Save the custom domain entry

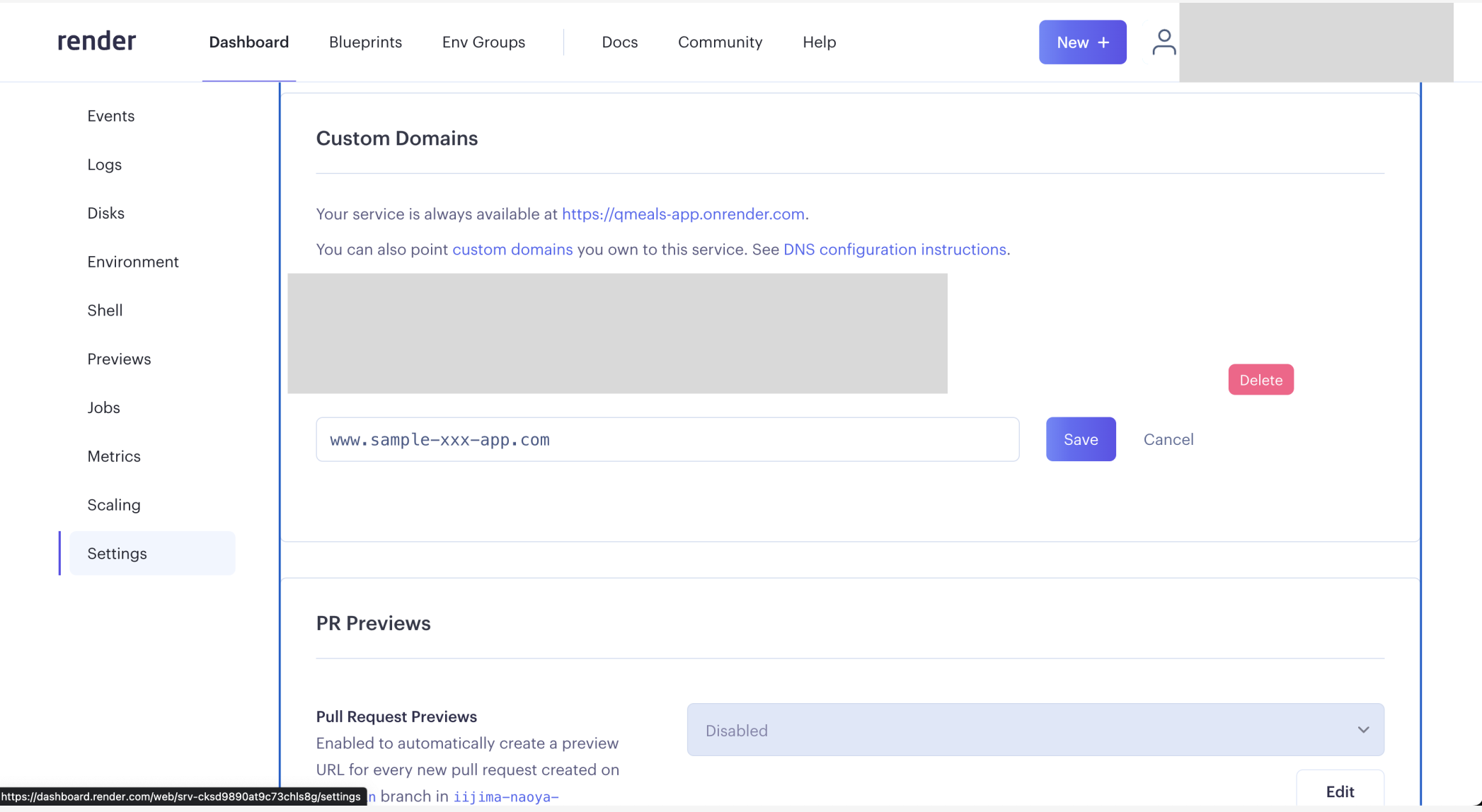[x=1080, y=439]
